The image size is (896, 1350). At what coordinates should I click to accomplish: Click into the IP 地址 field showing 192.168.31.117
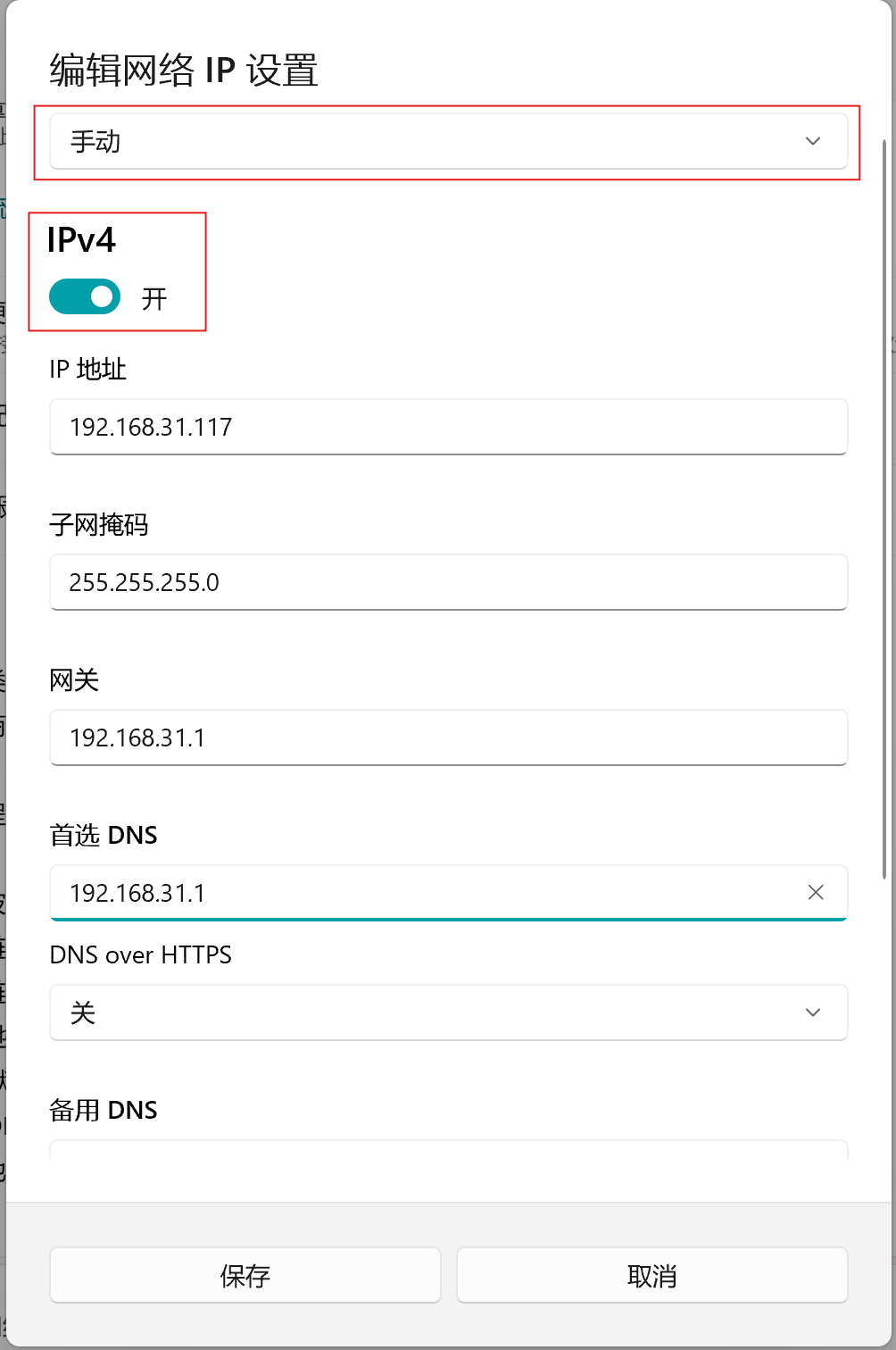(x=446, y=427)
